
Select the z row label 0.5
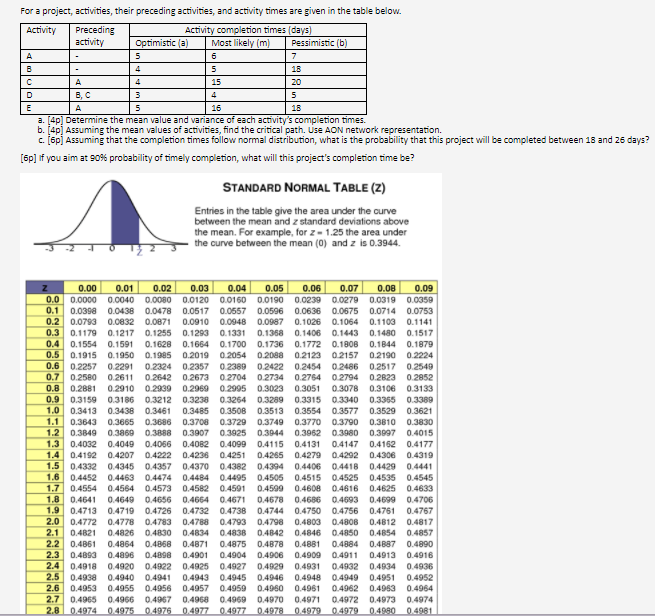45,355
